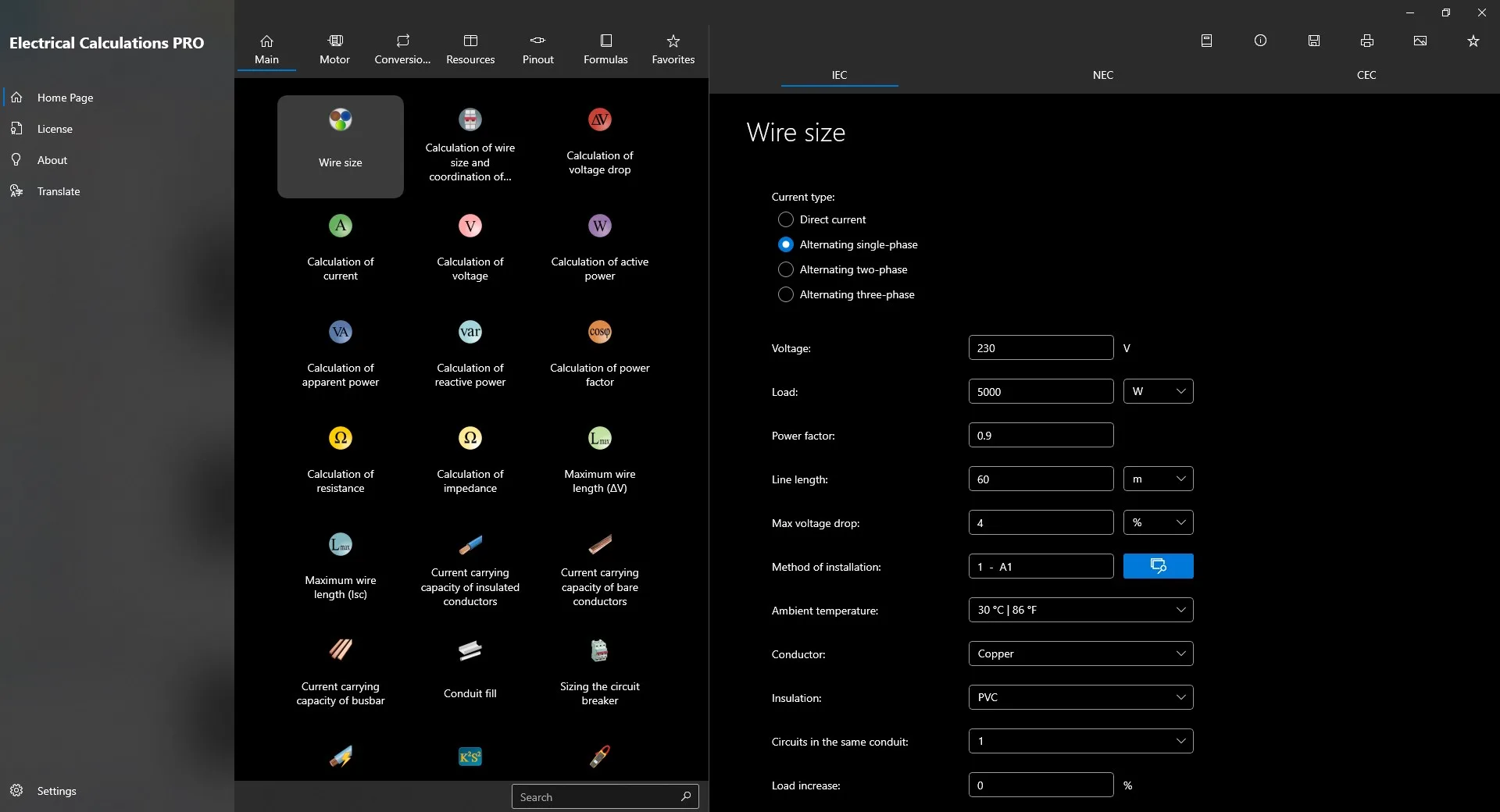The width and height of the screenshot is (1500, 812).
Task: Open Calculation of wire size and coordination tile
Action: click(x=470, y=147)
